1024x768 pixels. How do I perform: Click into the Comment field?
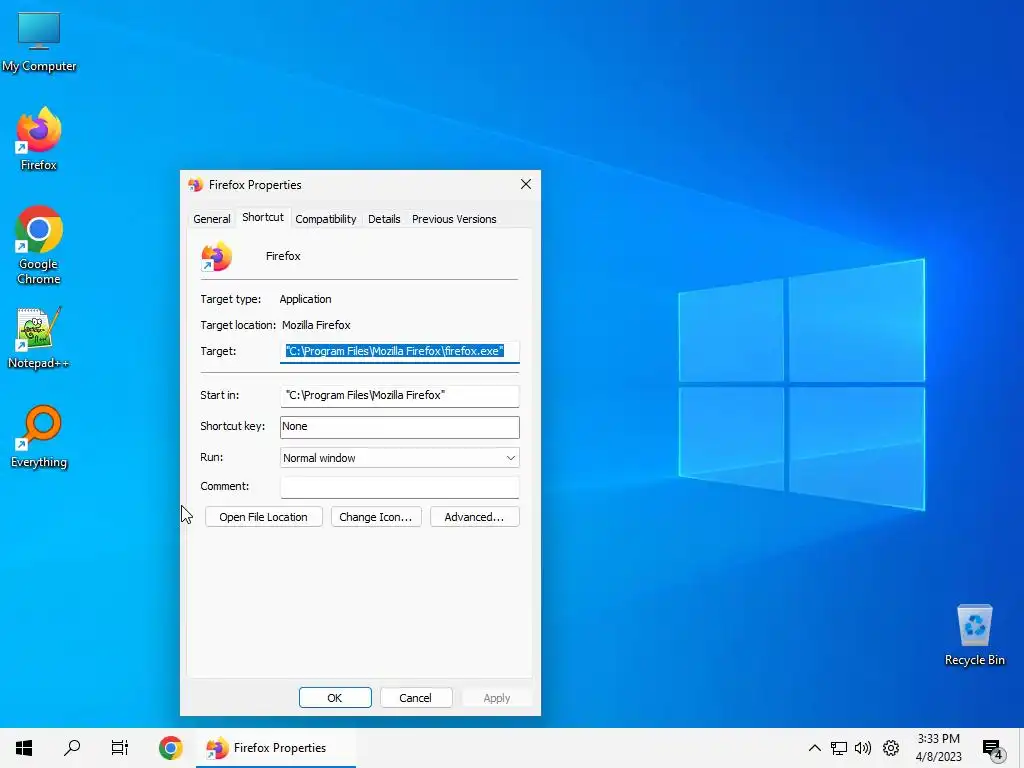point(400,487)
